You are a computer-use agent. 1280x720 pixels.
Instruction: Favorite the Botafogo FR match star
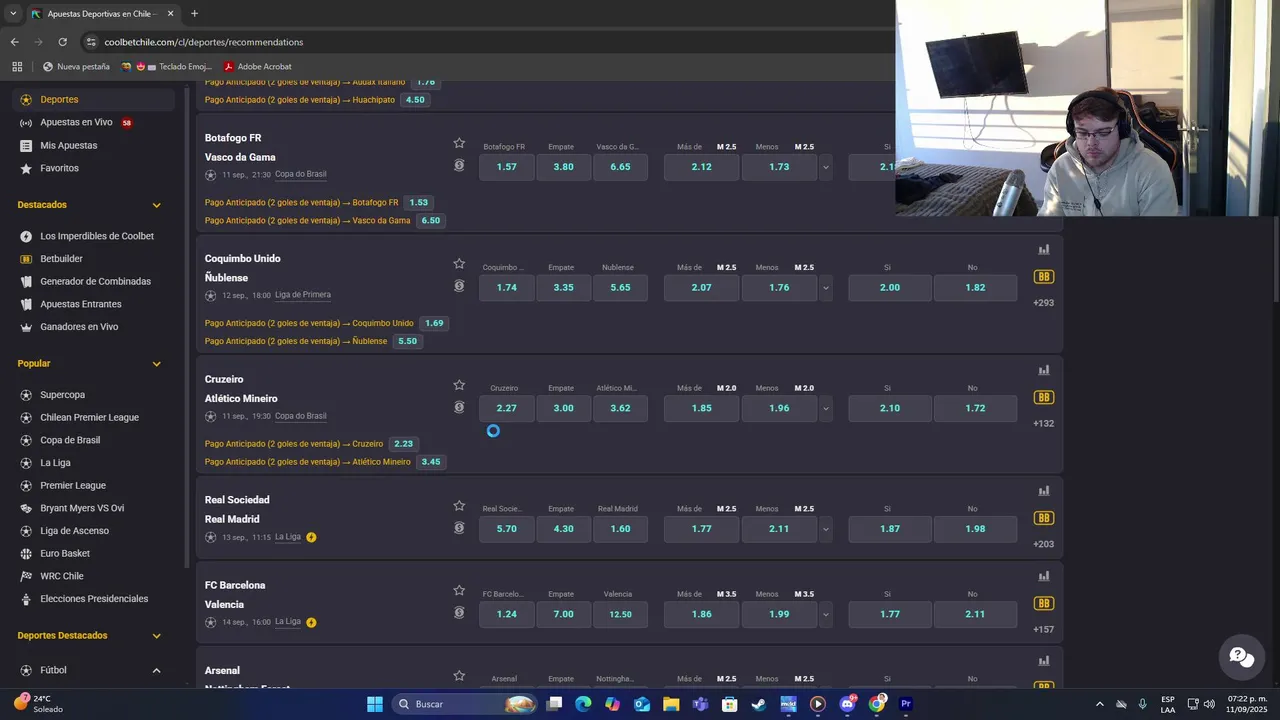coord(459,143)
